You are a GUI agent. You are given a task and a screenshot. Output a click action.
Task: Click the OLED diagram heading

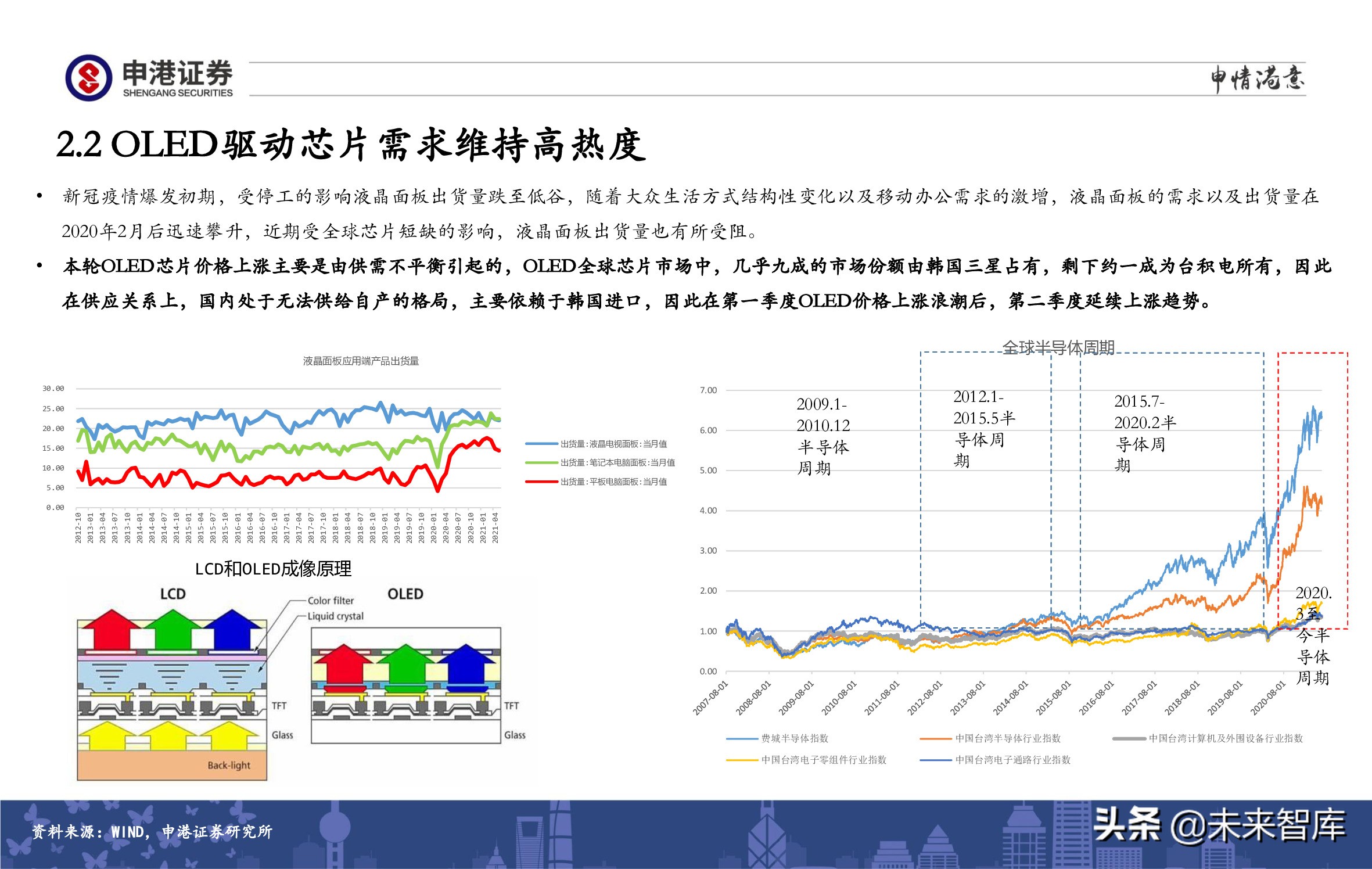click(405, 594)
